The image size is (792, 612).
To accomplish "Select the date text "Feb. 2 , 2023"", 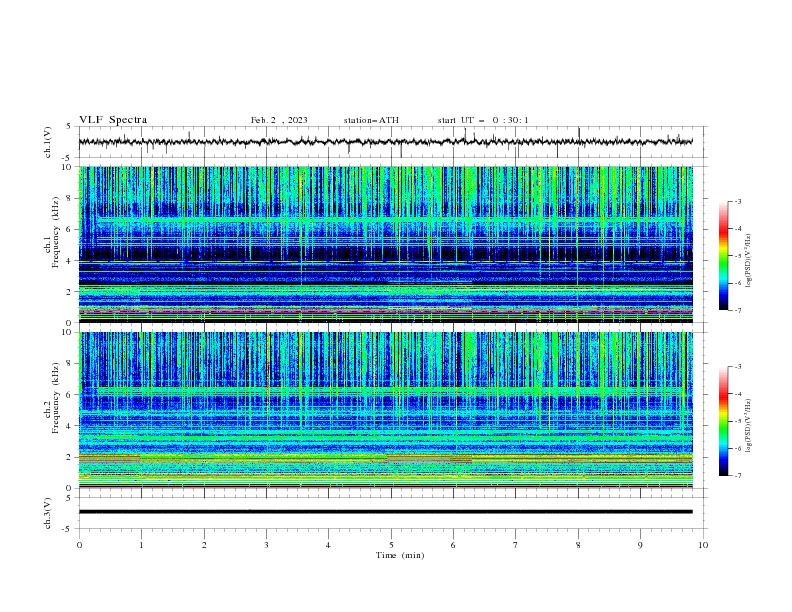I will tap(279, 120).
